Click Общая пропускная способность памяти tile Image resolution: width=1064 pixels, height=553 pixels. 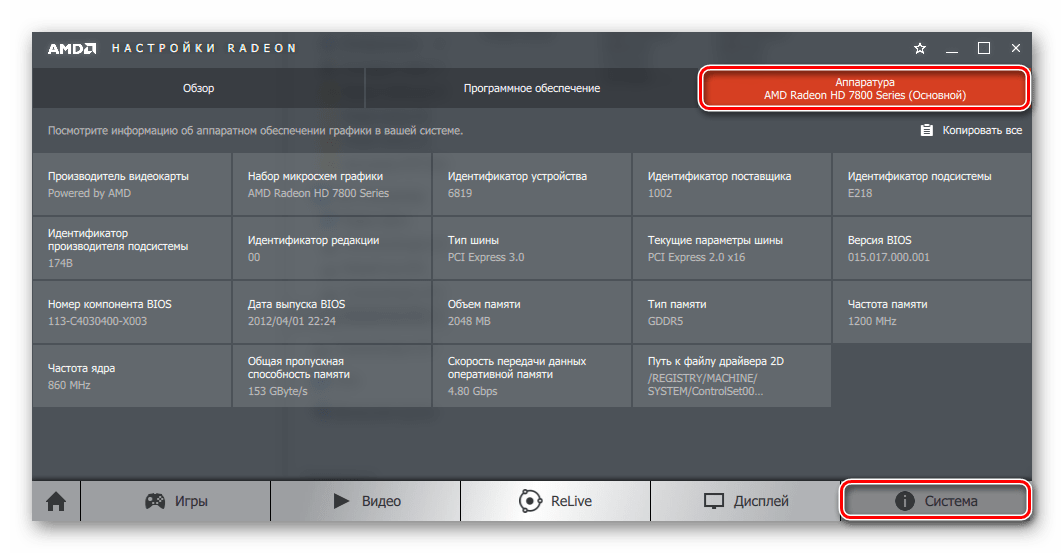(332, 376)
